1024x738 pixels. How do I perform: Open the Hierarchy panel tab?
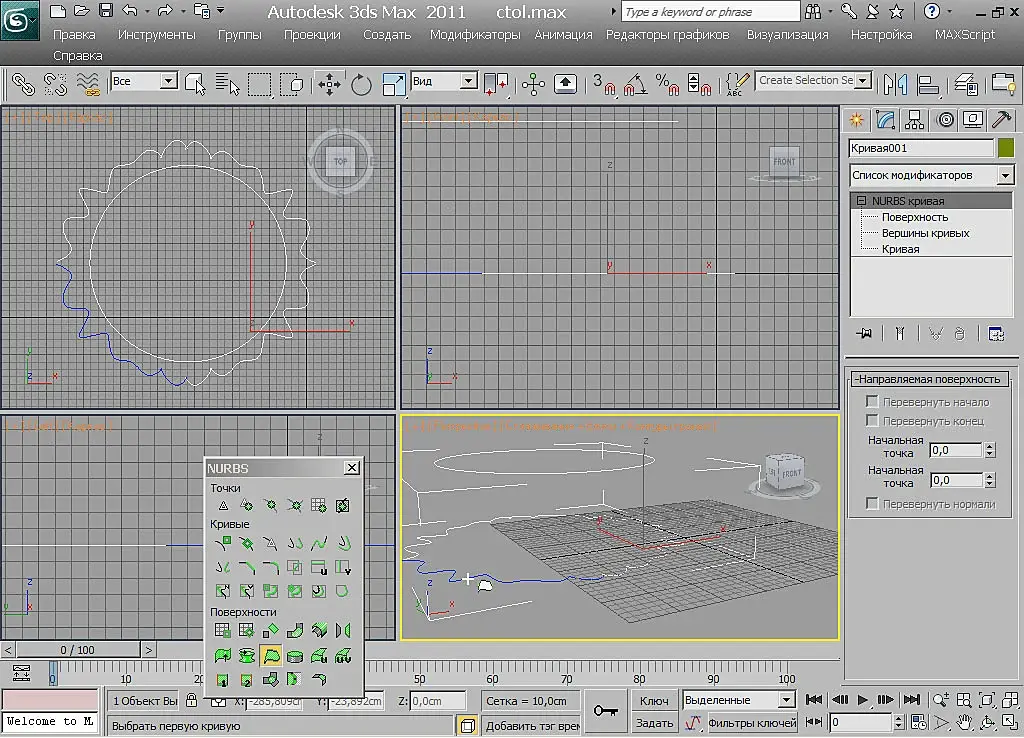pos(914,120)
